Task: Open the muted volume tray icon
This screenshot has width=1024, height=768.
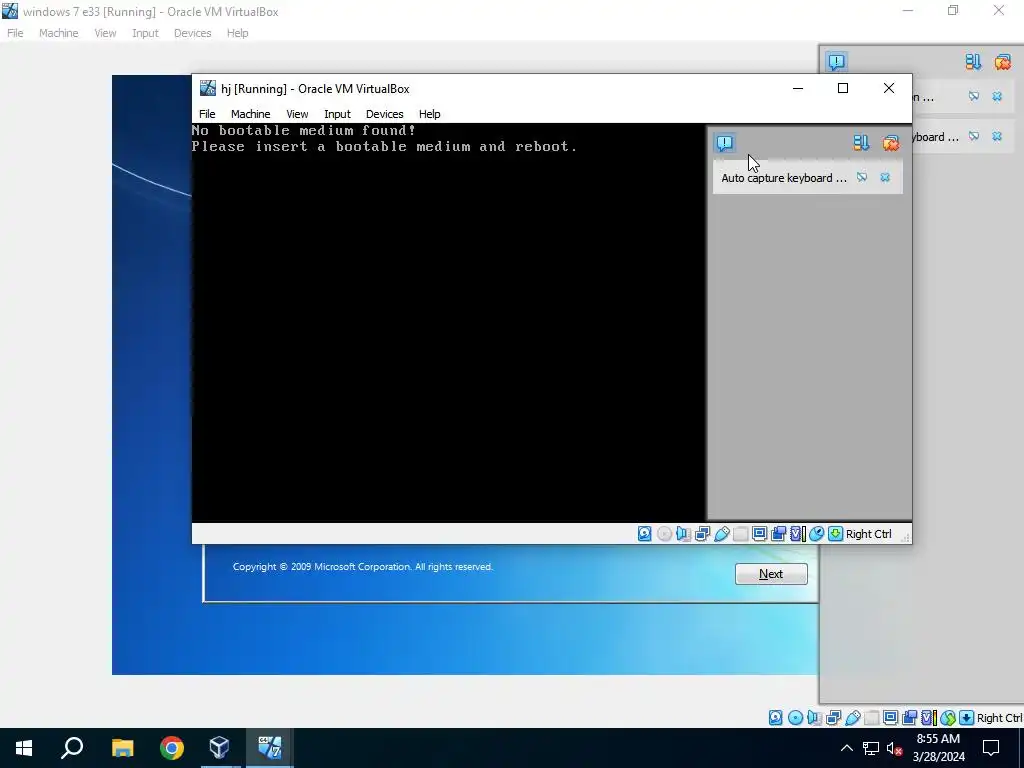Action: point(893,748)
